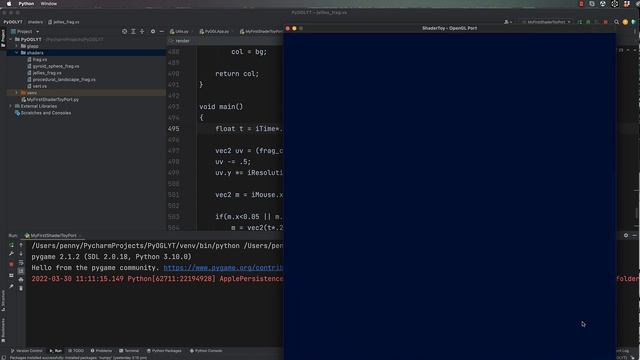Click inside ShaderToy OpenGL Port window canvas
This screenshot has width=640, height=360.
point(450,196)
